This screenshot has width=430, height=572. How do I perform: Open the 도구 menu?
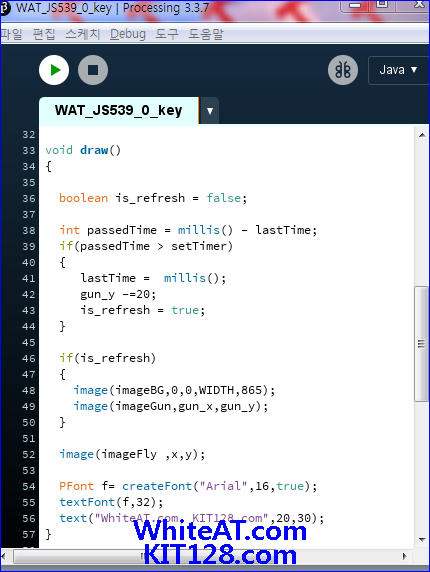[167, 34]
